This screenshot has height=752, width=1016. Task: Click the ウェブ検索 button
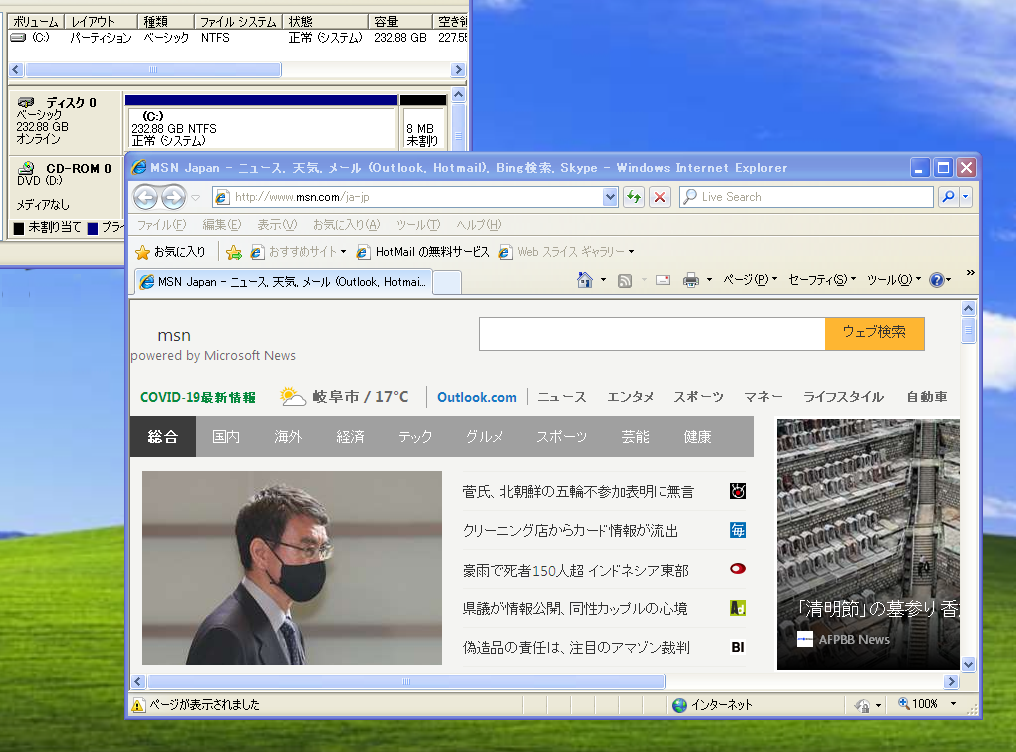pos(874,333)
